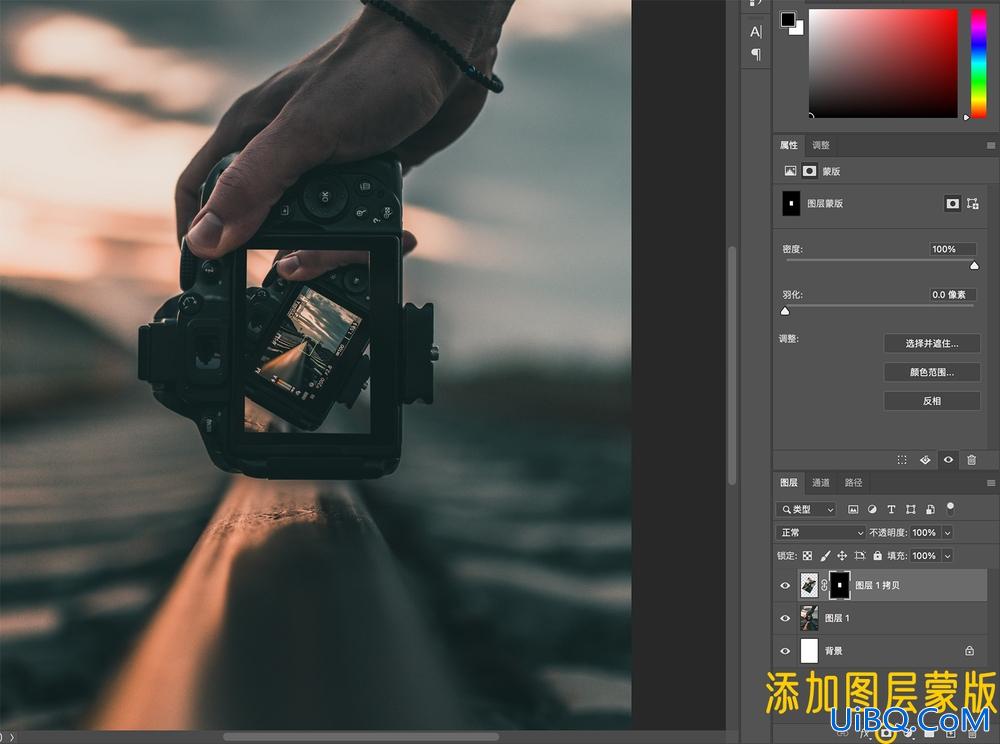Open the 填充 fill slider arrow
Viewport: 1000px width, 744px height.
point(948,556)
